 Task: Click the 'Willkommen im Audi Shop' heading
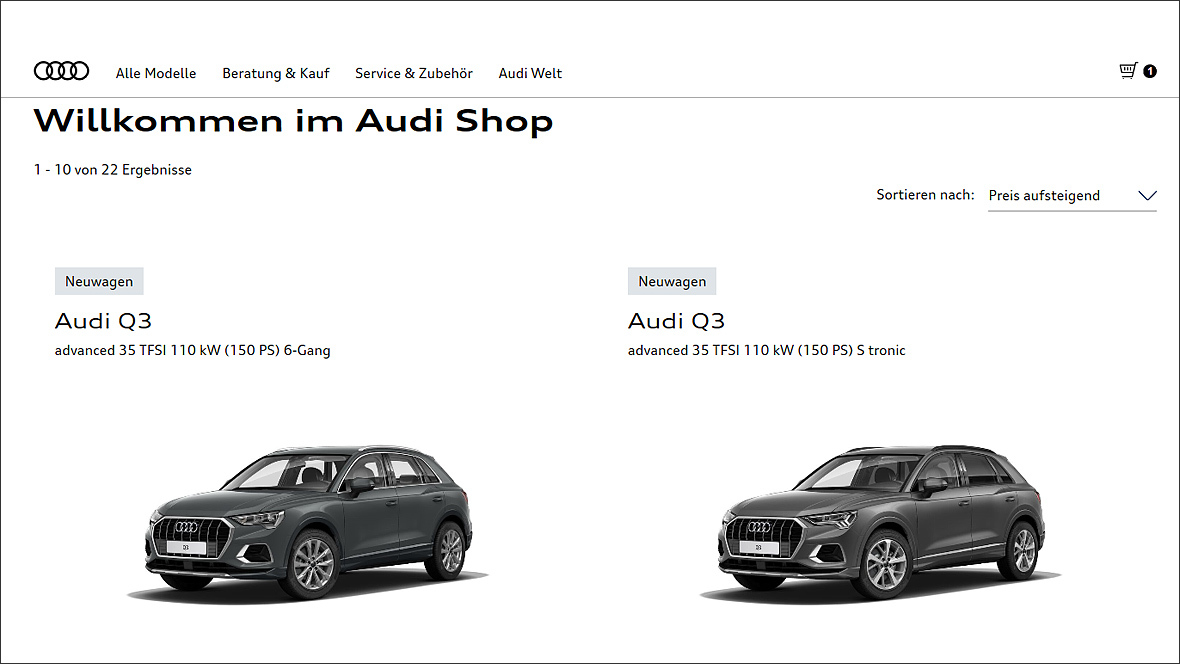(293, 121)
